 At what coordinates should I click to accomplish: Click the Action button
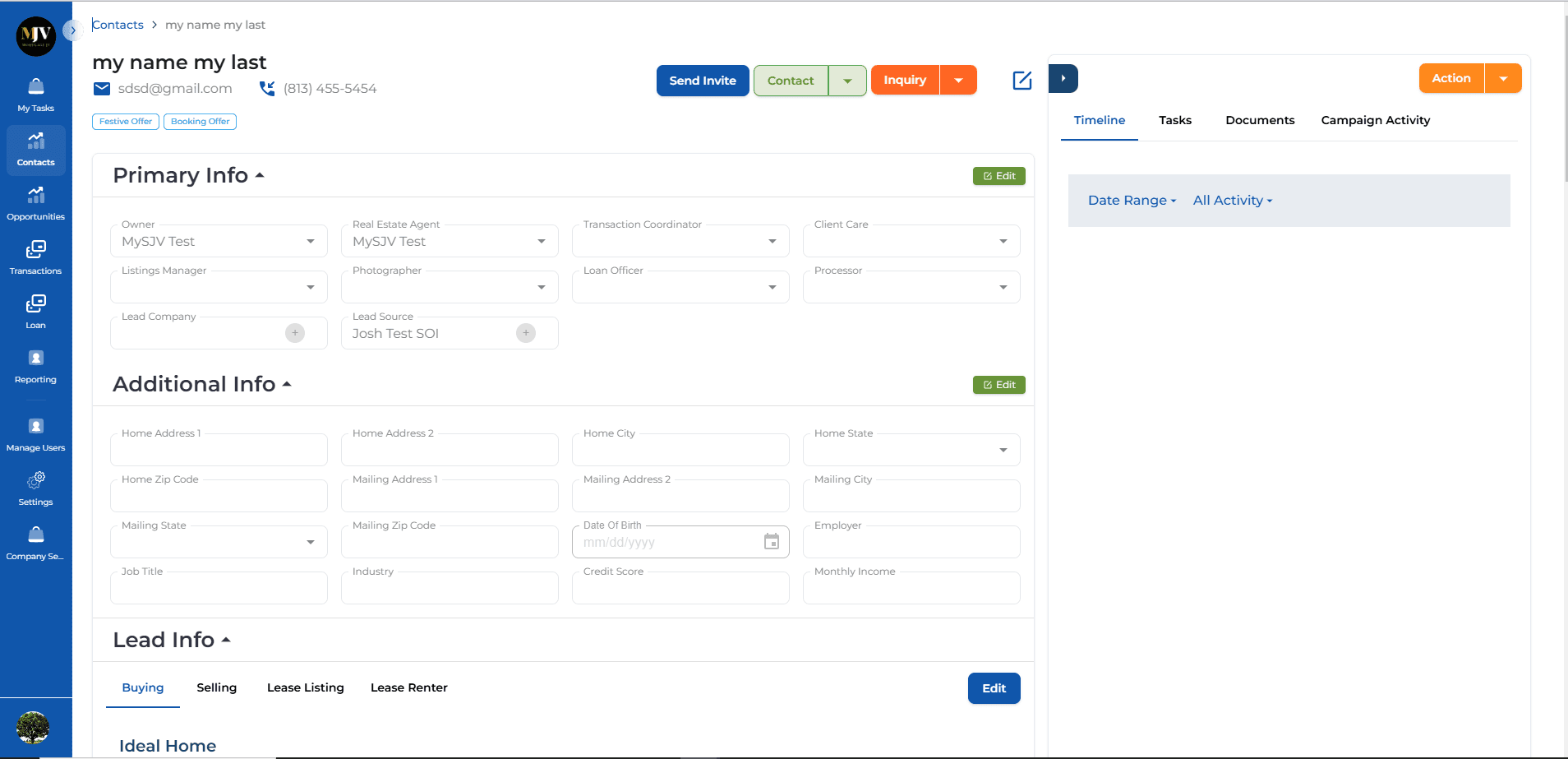coord(1451,79)
